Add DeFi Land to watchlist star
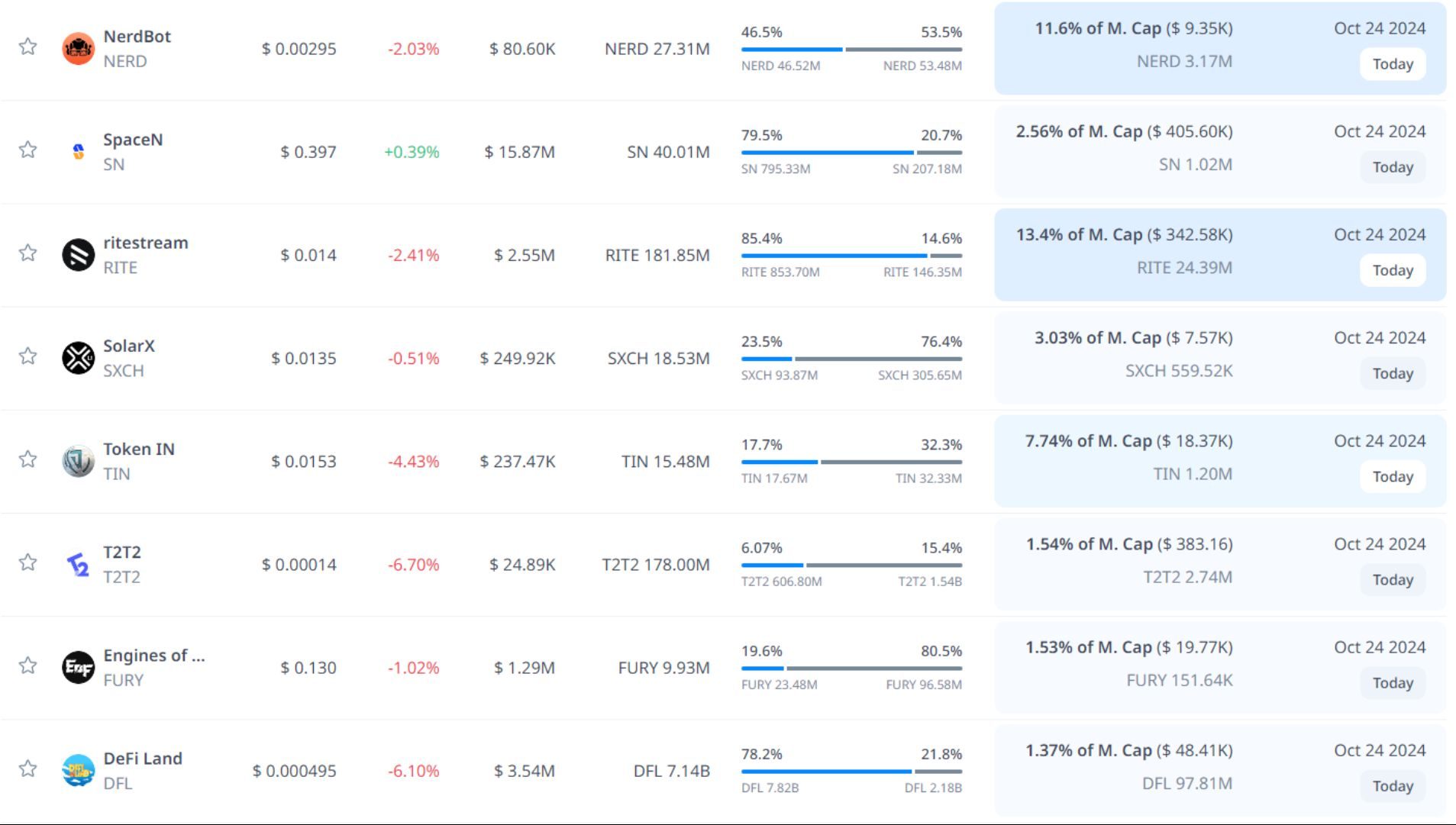 (28, 769)
